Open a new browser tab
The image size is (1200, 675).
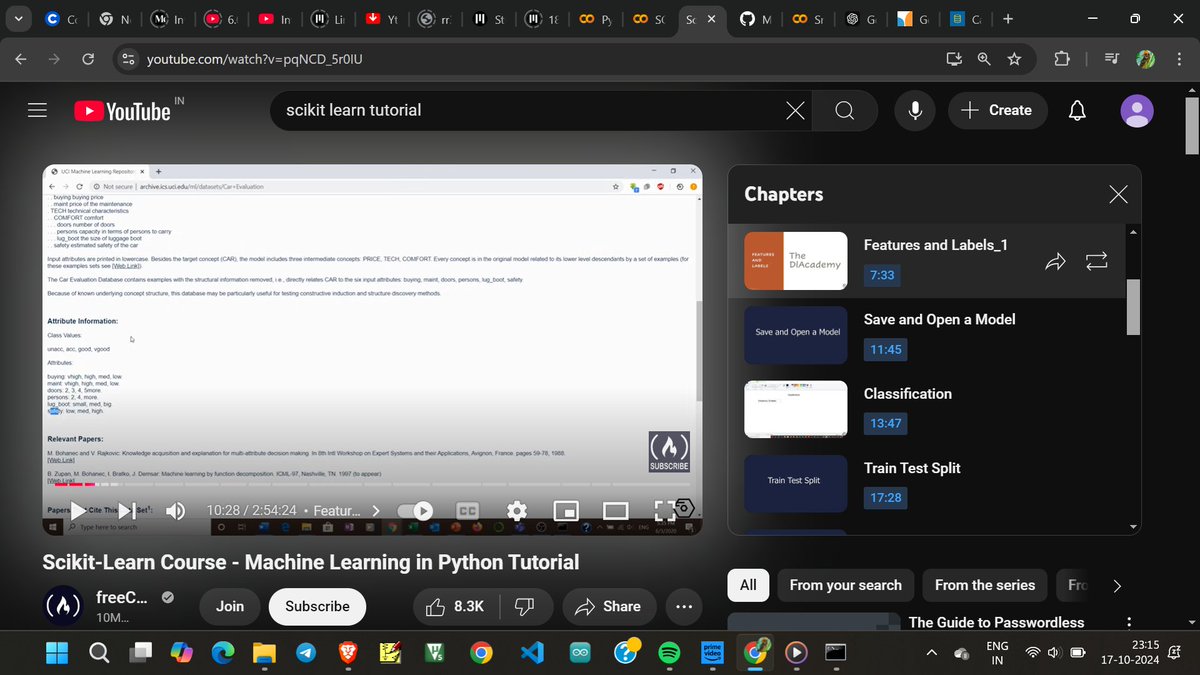(x=1007, y=19)
